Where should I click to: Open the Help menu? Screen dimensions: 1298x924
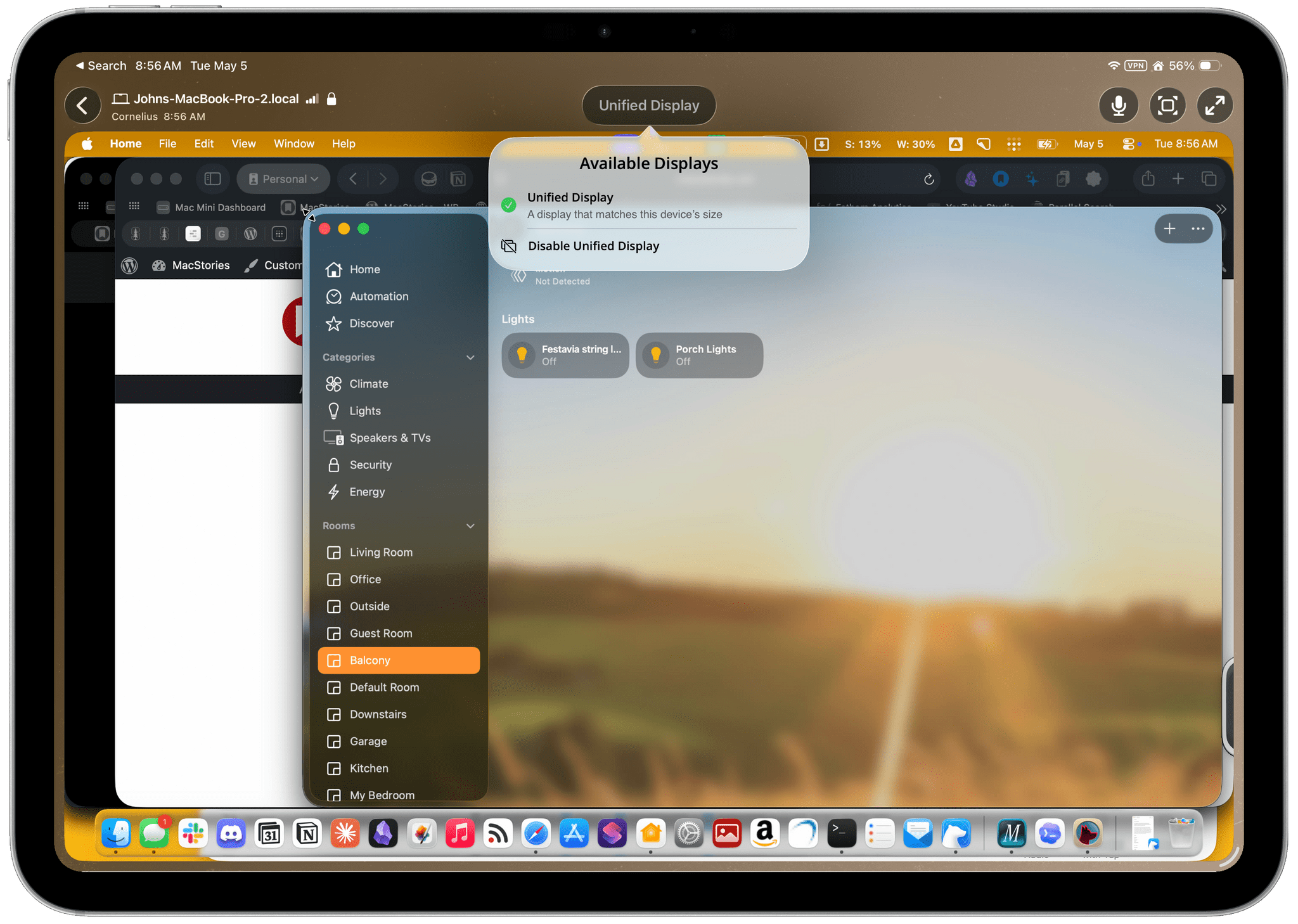coord(344,144)
